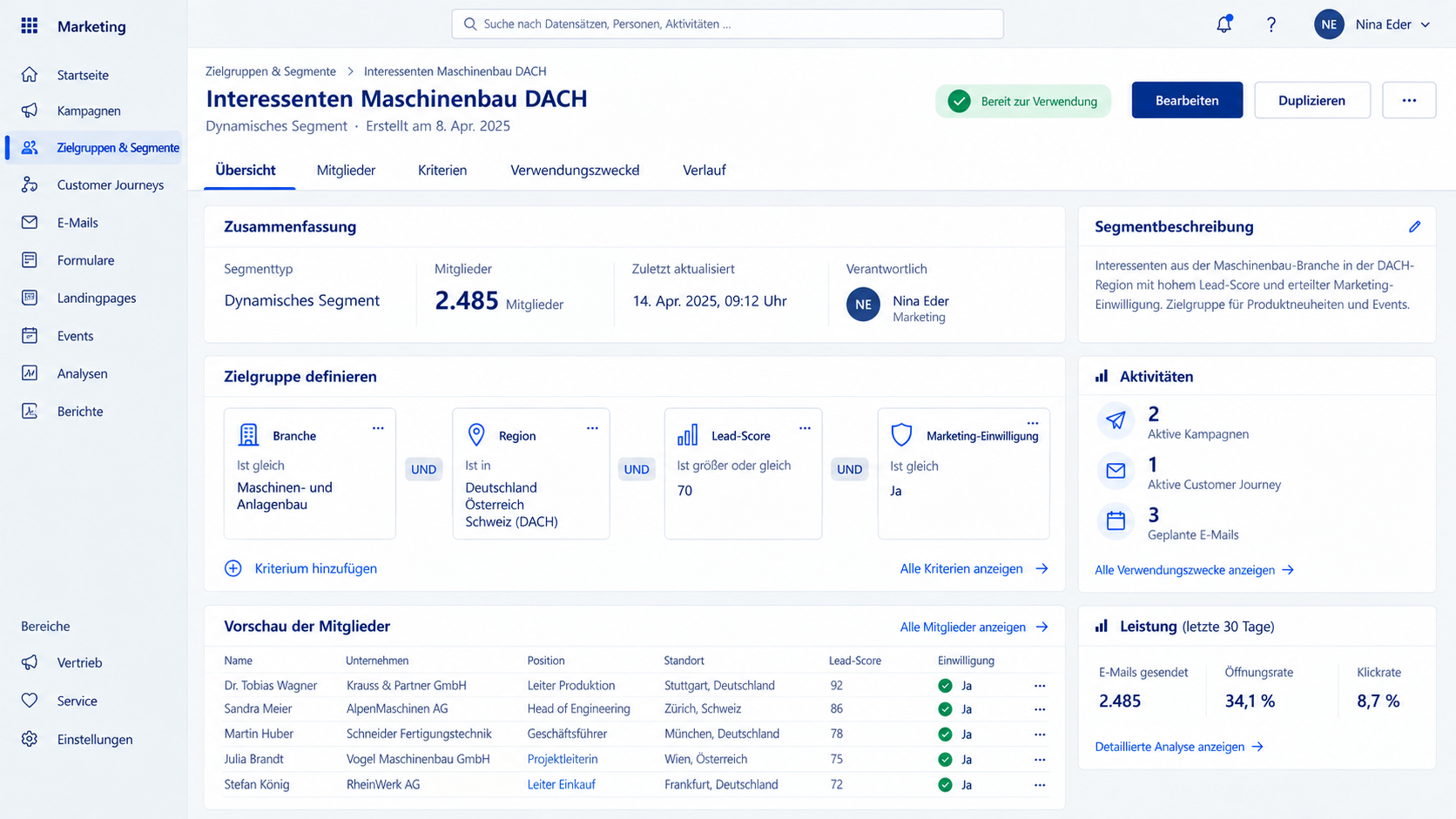Image resolution: width=1456 pixels, height=819 pixels.
Task: Open the Verlauf tab
Action: [704, 170]
